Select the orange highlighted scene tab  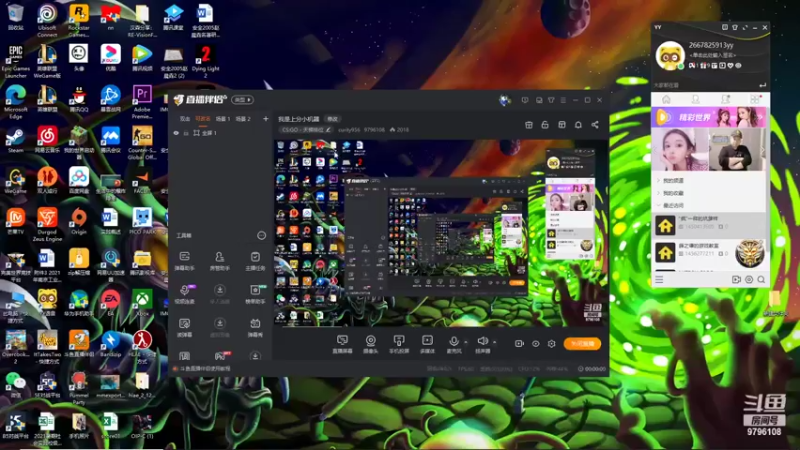click(203, 119)
